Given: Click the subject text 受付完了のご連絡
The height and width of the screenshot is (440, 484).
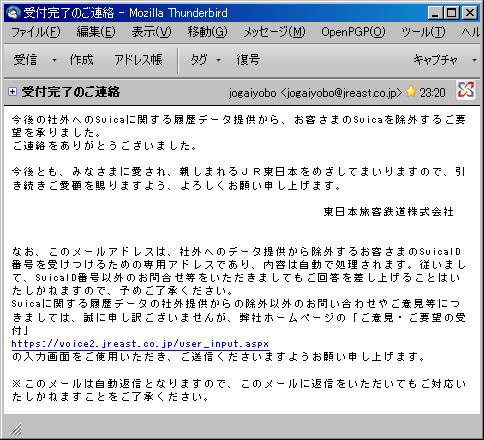Looking at the screenshot, I should 71,92.
